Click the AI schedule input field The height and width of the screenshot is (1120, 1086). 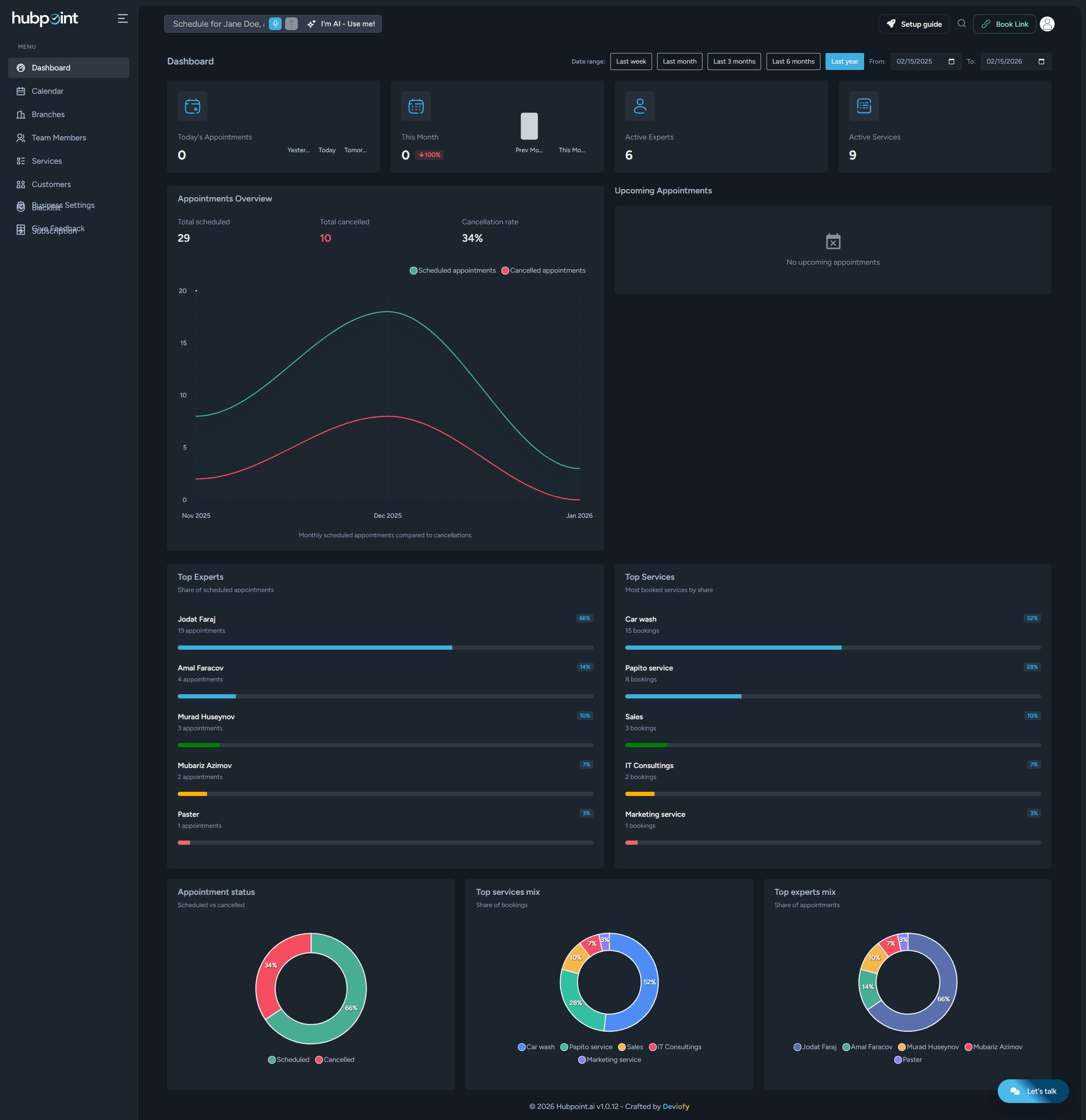(217, 23)
